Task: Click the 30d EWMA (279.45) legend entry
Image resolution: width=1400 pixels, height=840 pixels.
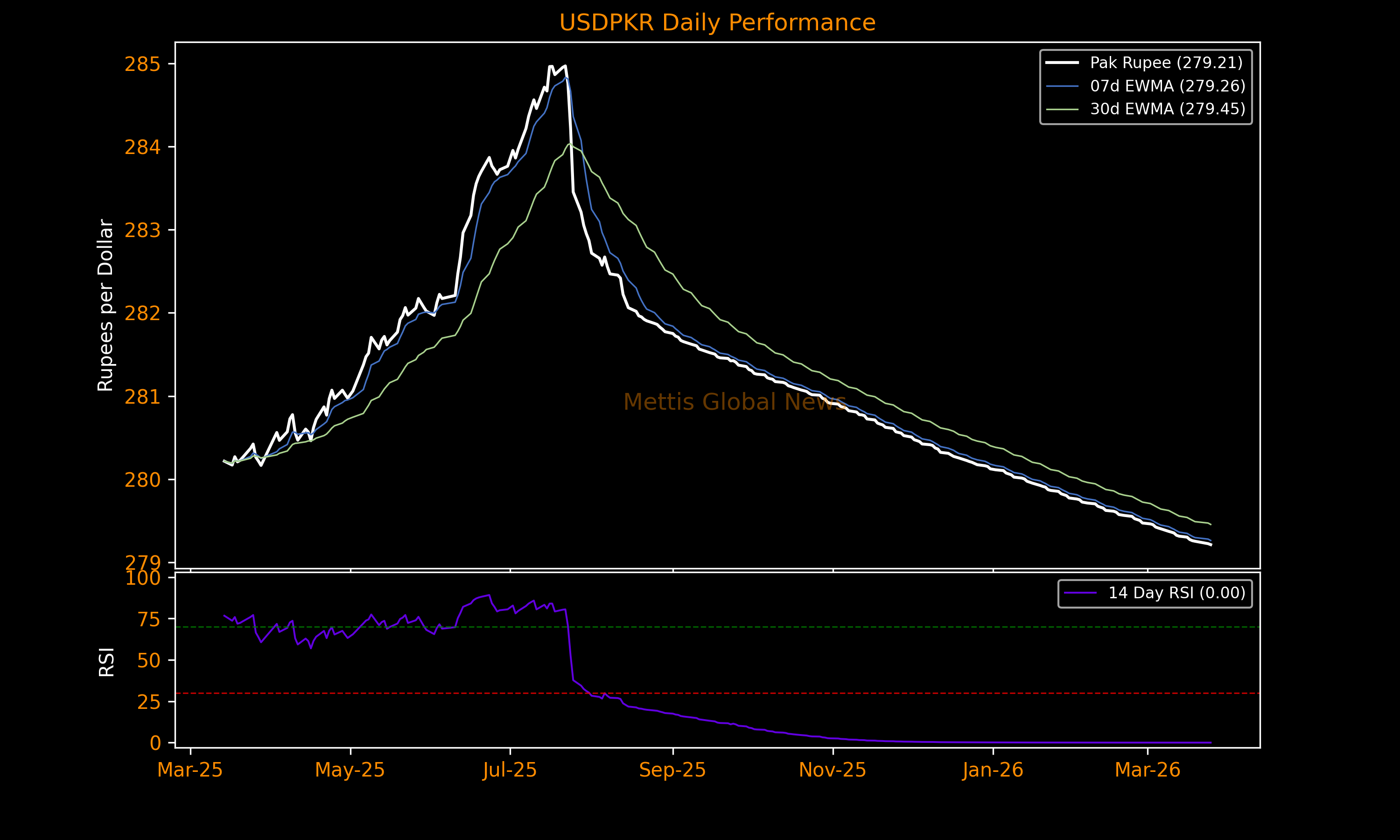Action: (x=1168, y=109)
